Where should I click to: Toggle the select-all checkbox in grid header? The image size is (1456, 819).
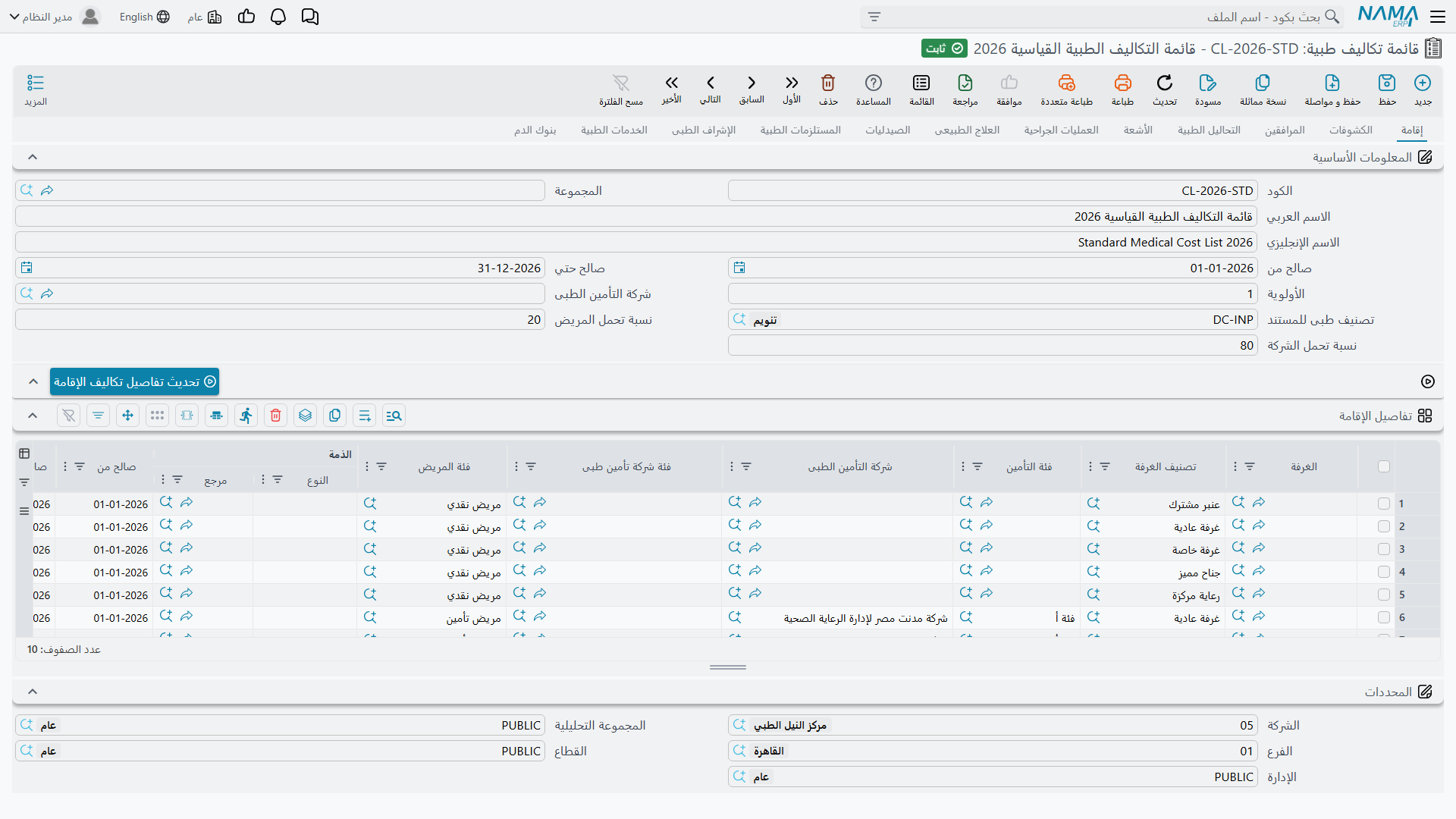click(x=1384, y=466)
